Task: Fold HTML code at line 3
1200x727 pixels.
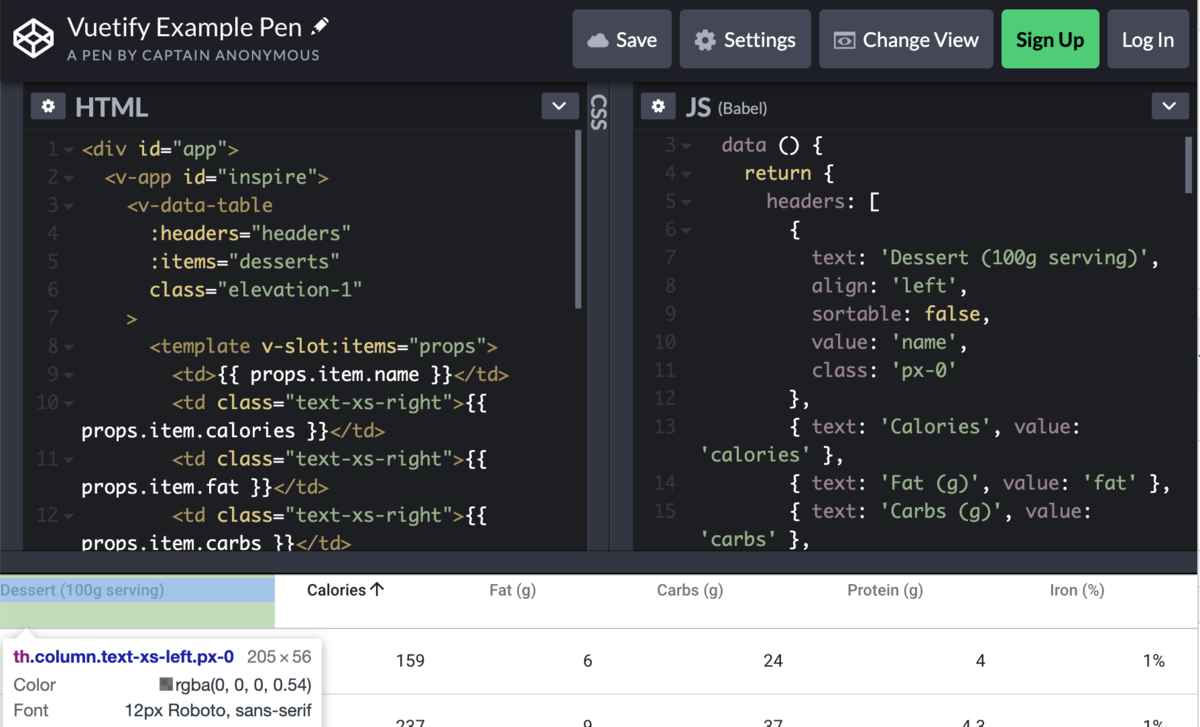Action: [x=69, y=206]
